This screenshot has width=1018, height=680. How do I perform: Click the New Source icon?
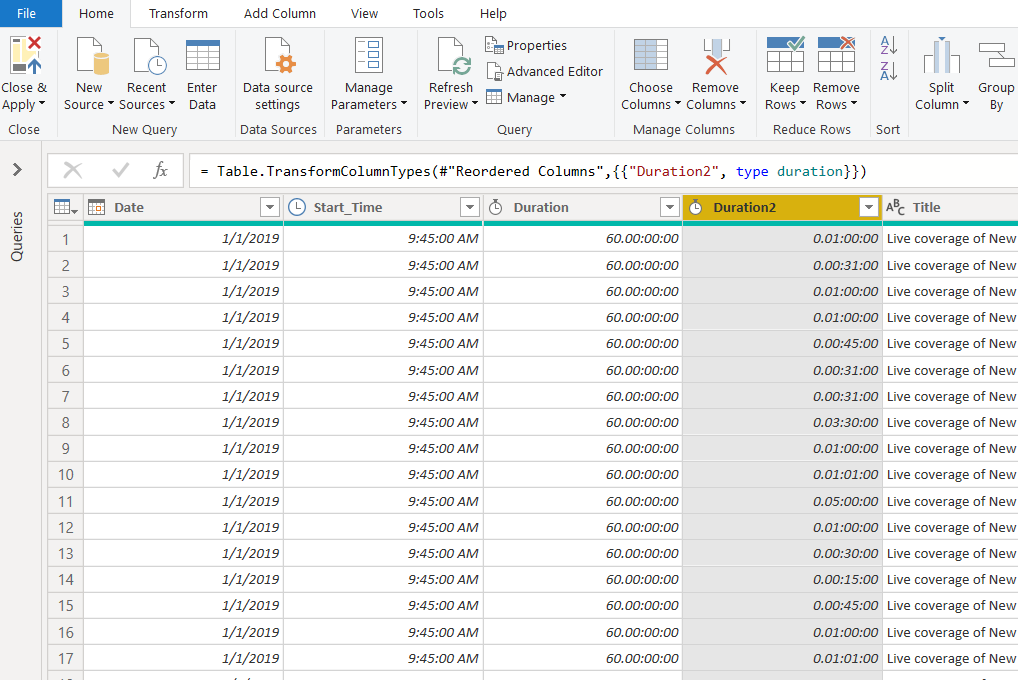tap(89, 56)
